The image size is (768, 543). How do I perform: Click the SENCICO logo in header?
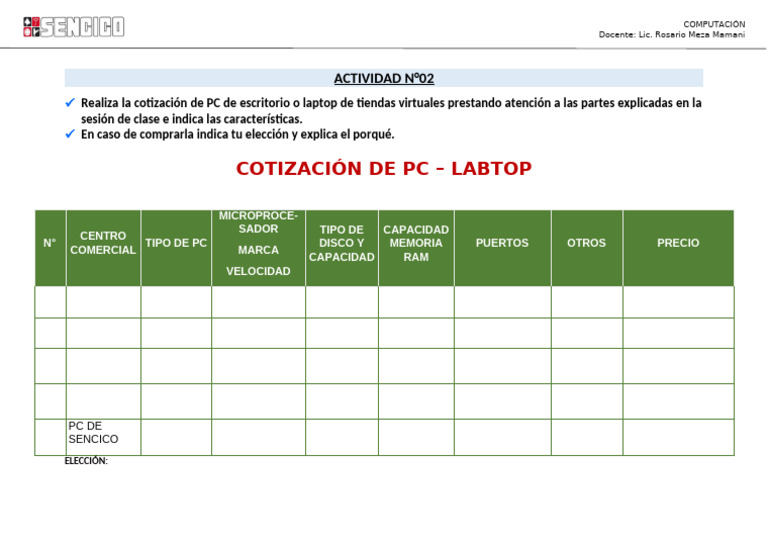(73, 27)
